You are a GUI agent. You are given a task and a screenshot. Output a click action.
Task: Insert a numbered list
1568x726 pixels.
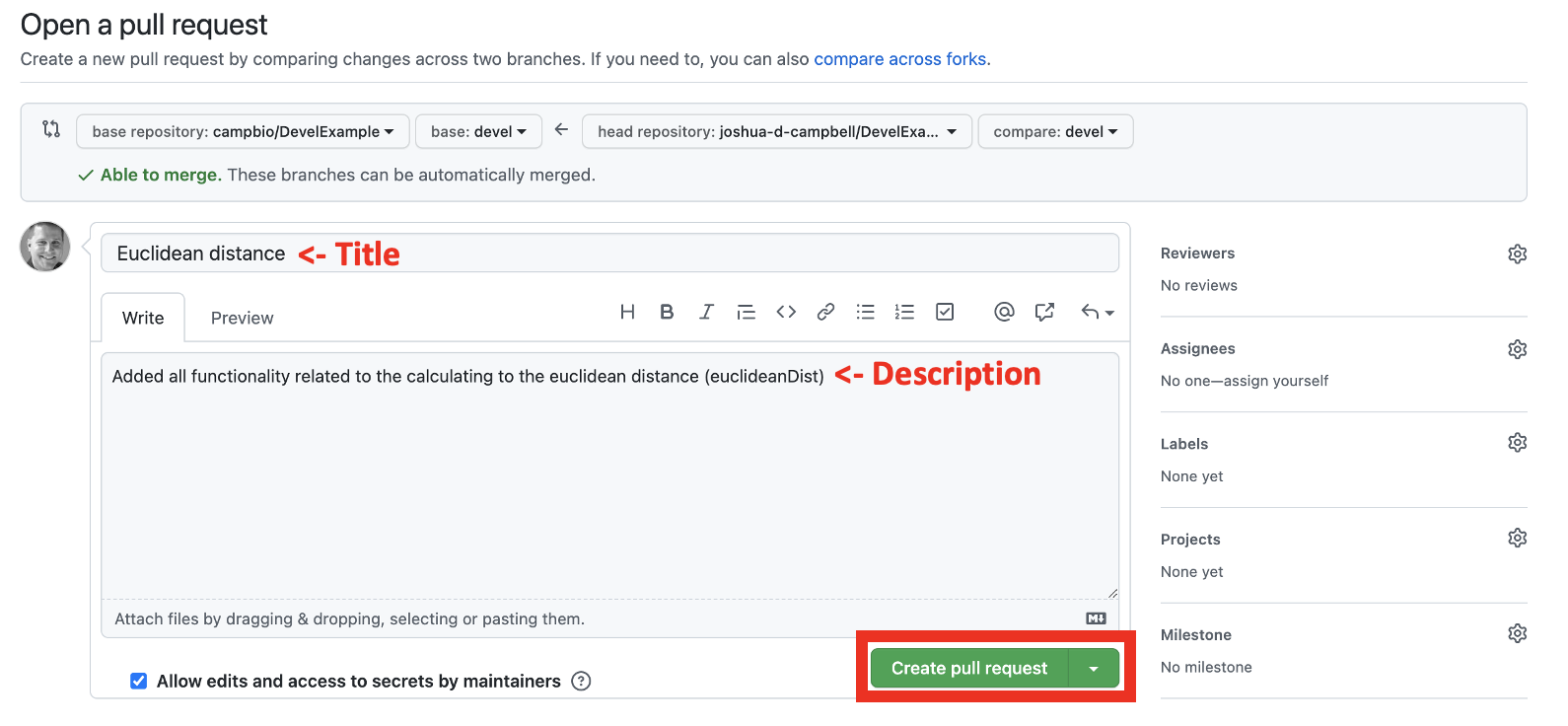(x=904, y=312)
